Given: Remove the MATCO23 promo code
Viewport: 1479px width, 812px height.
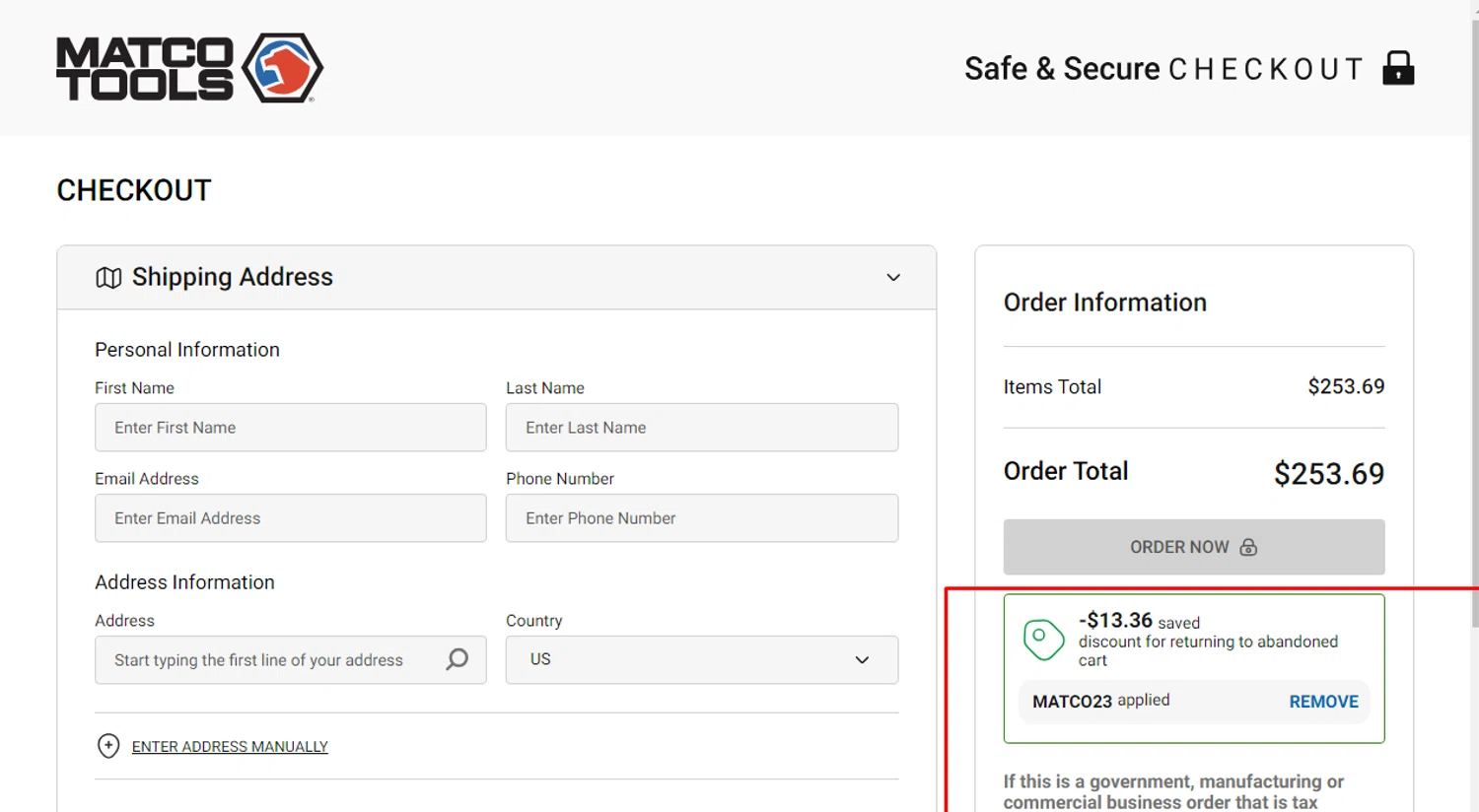Looking at the screenshot, I should [1323, 702].
